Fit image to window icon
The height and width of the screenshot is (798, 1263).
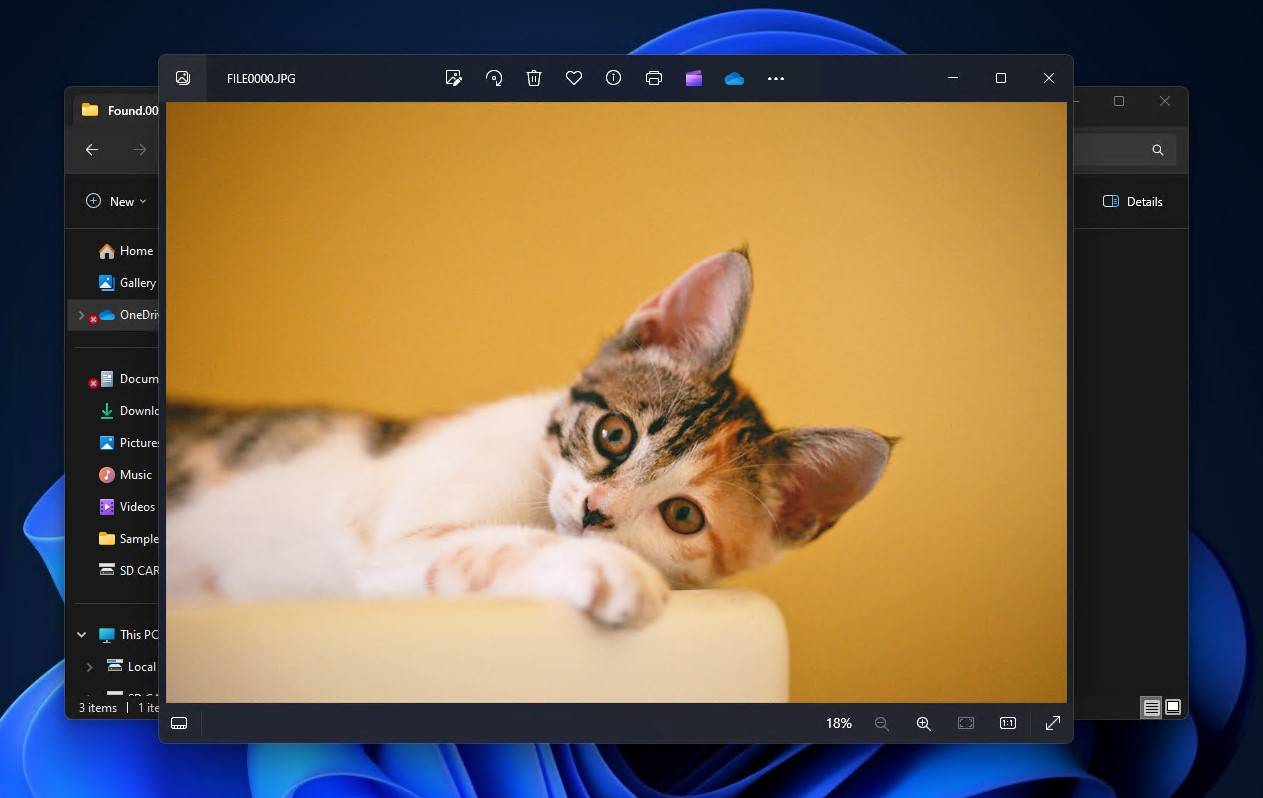coord(966,723)
